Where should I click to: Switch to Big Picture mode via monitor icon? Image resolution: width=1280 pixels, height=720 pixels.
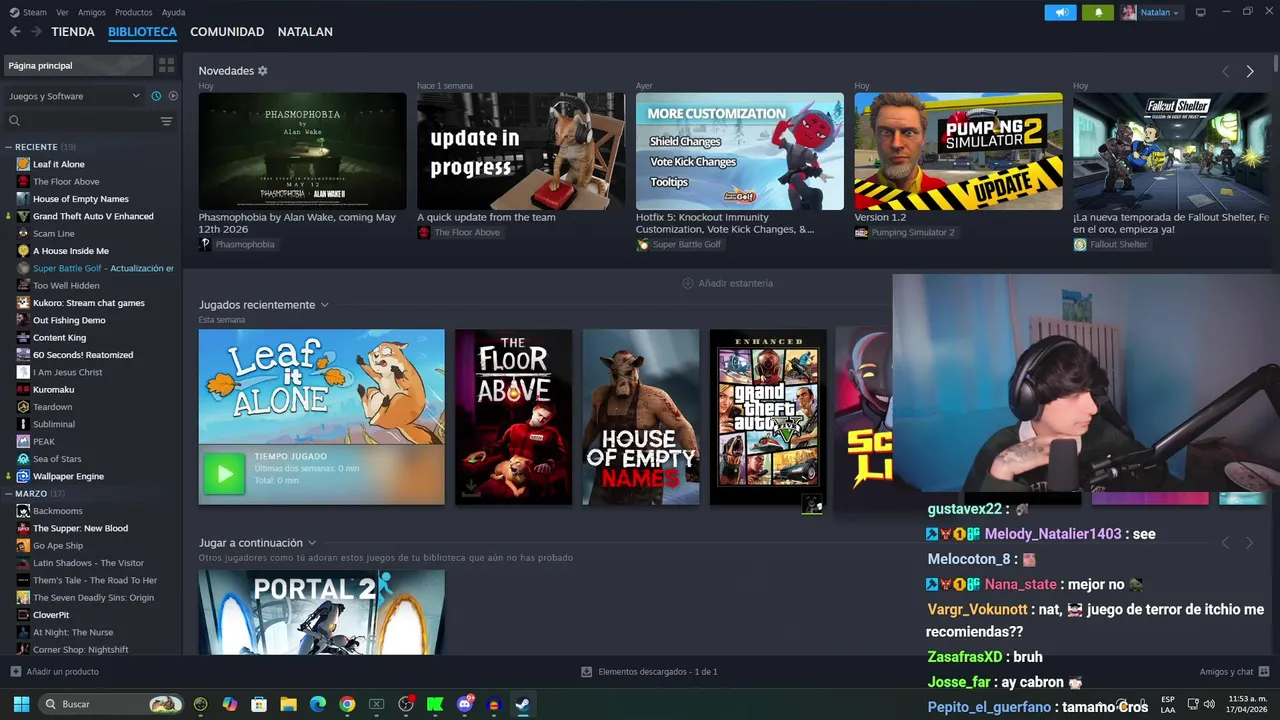[x=1201, y=12]
